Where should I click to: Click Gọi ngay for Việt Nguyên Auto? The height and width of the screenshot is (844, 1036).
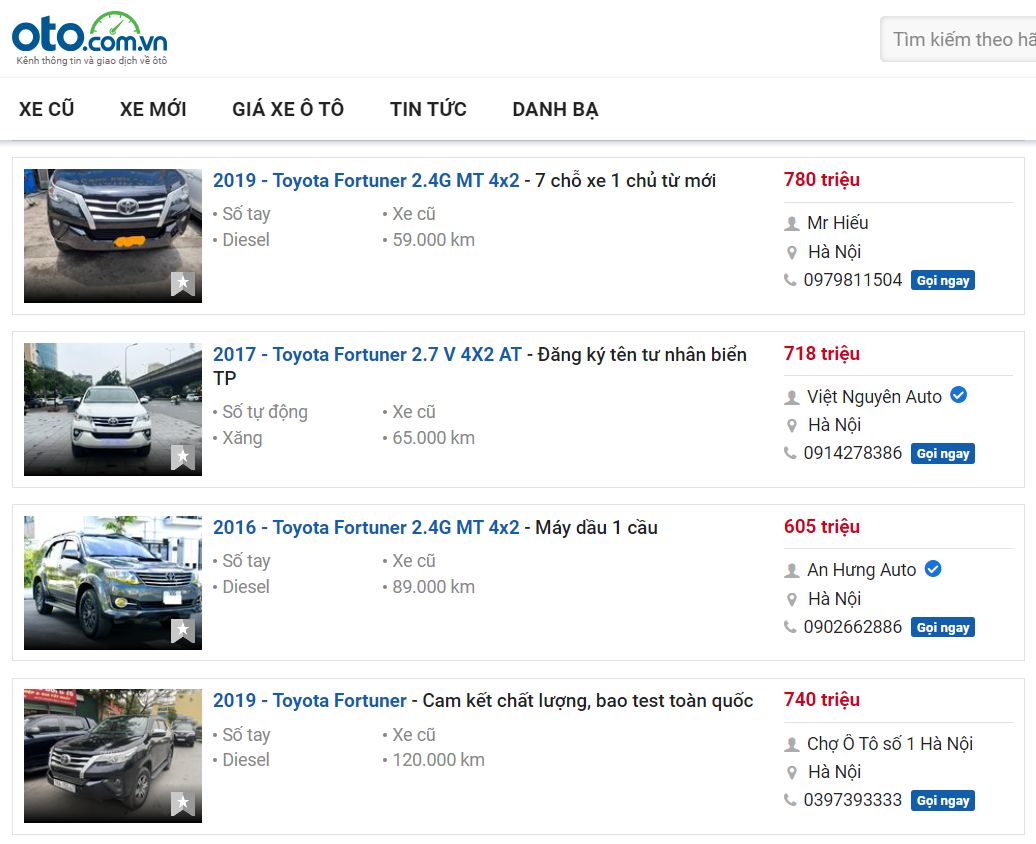943,454
